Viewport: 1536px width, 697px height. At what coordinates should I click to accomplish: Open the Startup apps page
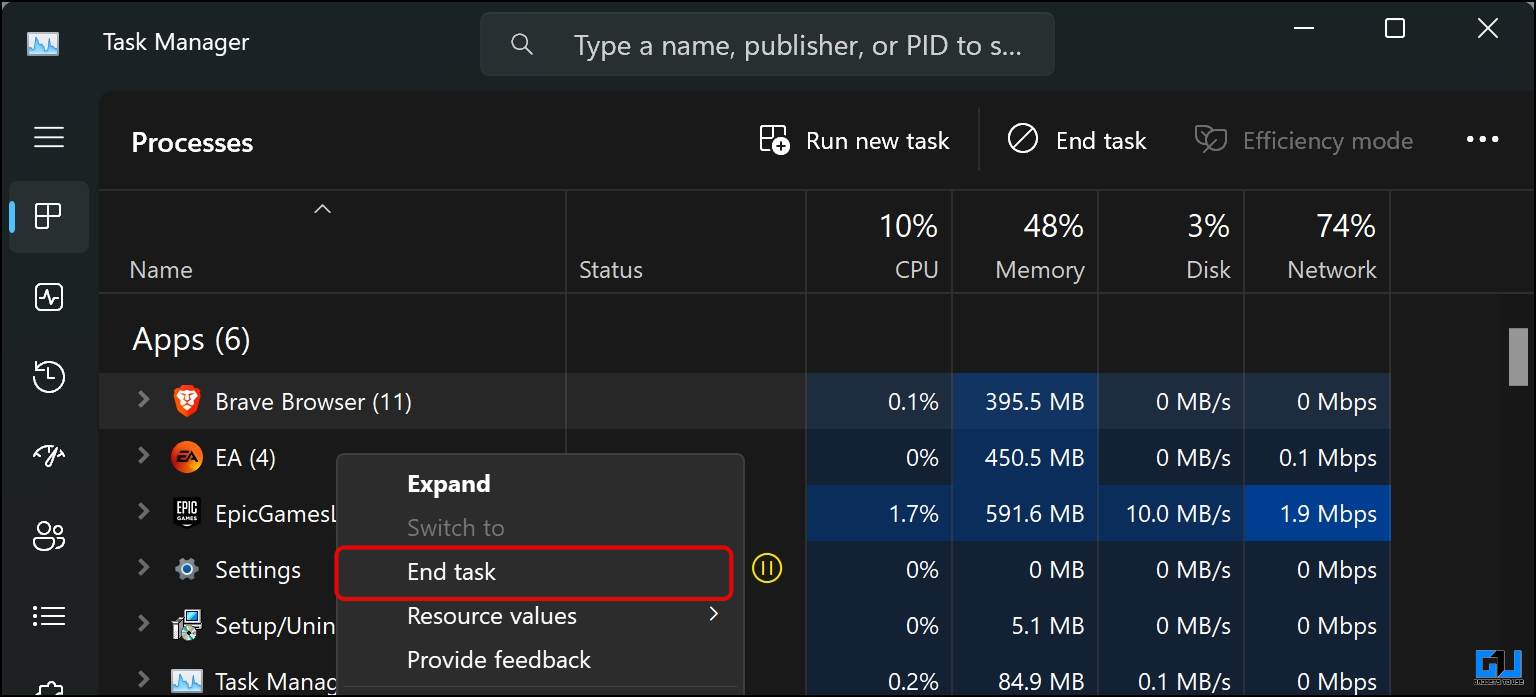pyautogui.click(x=48, y=457)
